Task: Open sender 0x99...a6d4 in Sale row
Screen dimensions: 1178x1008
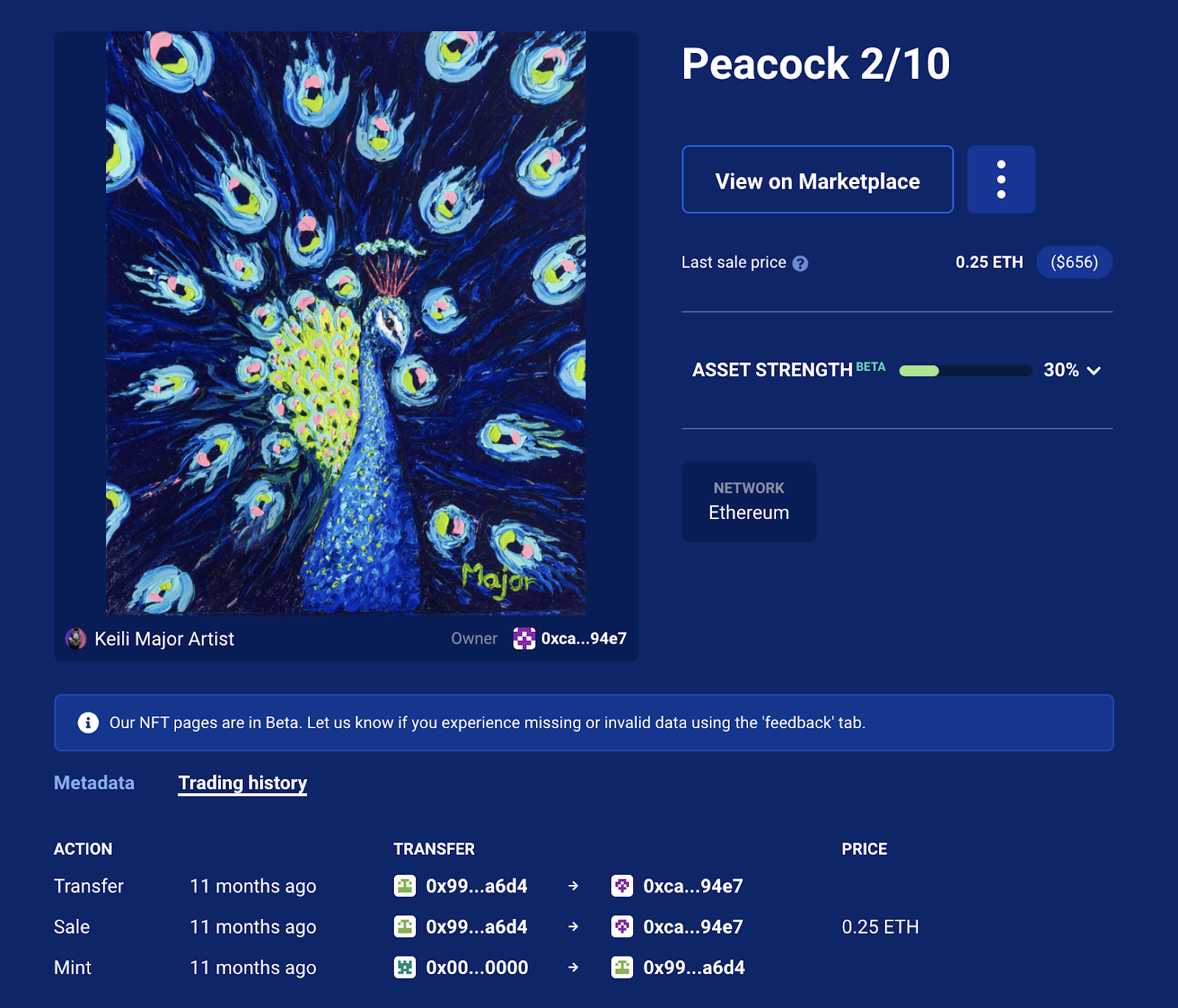Action: (476, 926)
